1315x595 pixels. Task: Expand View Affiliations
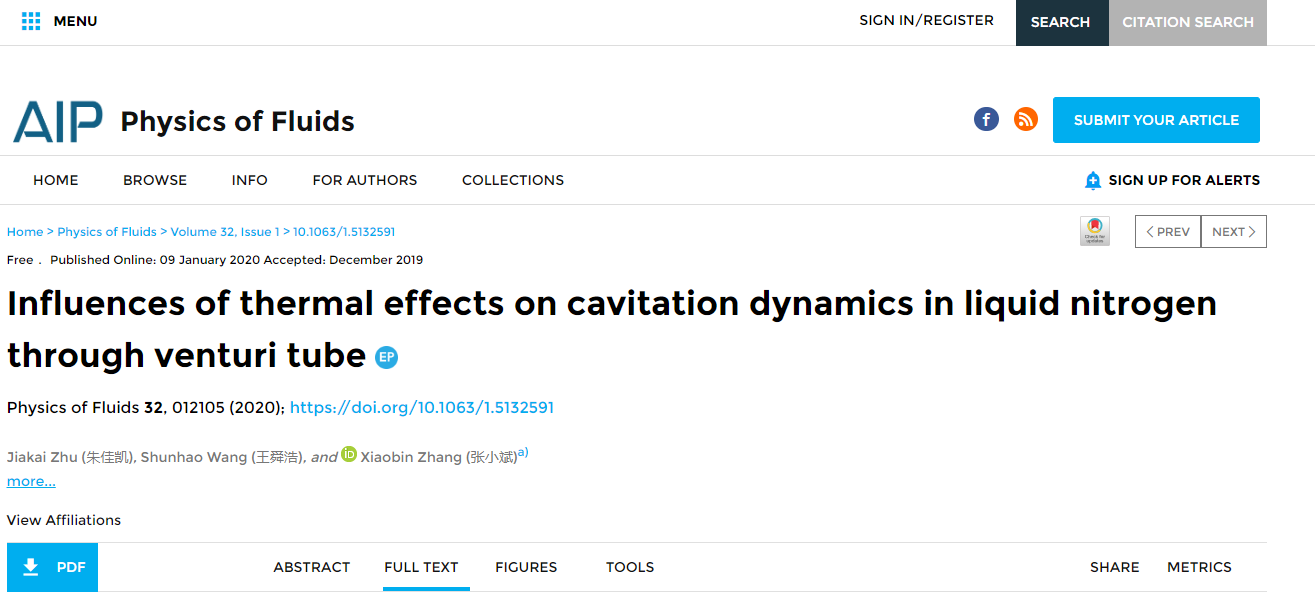64,520
